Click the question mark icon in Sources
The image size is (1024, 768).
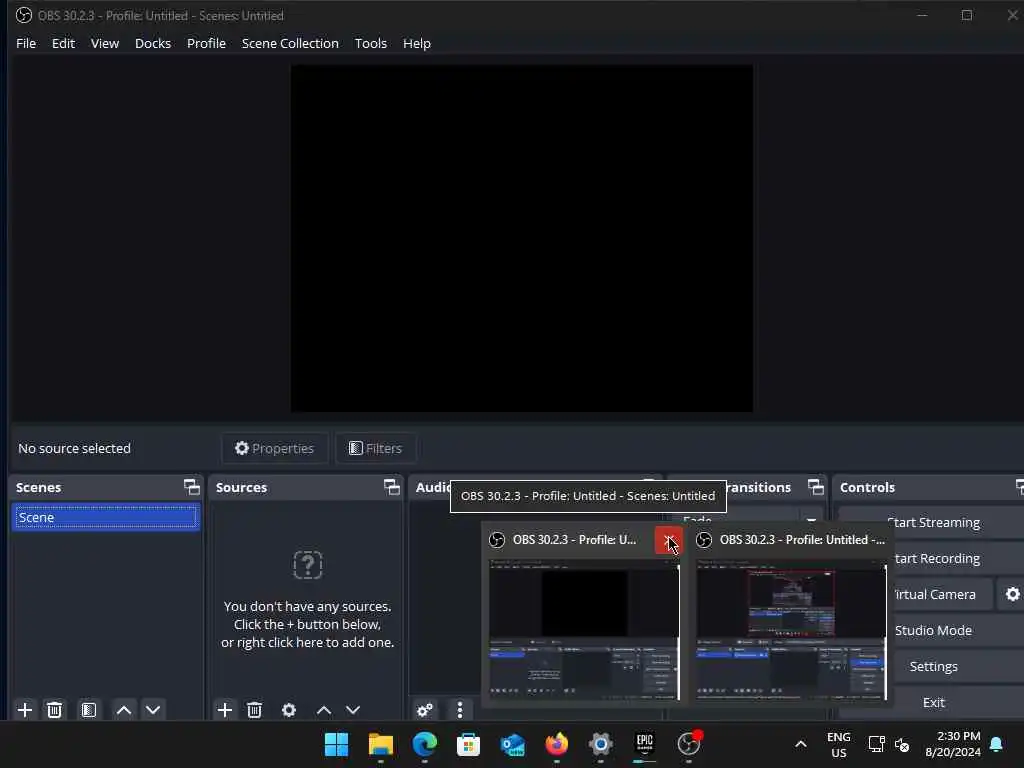pyautogui.click(x=308, y=565)
